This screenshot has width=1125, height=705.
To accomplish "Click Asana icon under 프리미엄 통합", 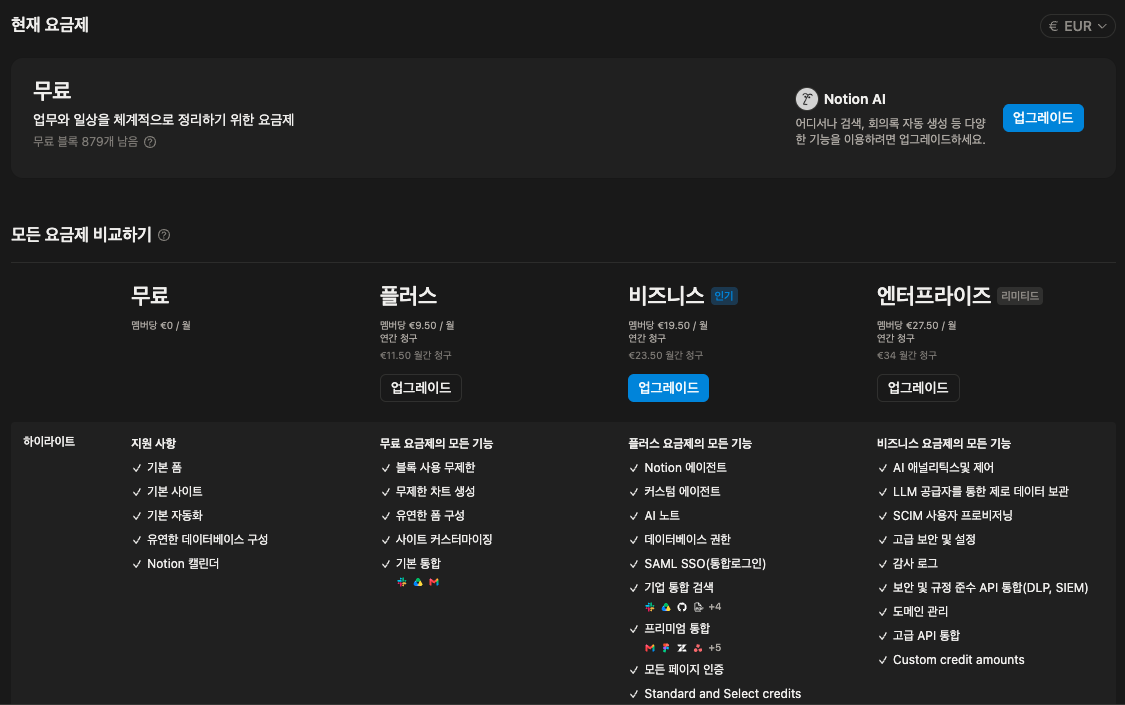I will pyautogui.click(x=698, y=648).
